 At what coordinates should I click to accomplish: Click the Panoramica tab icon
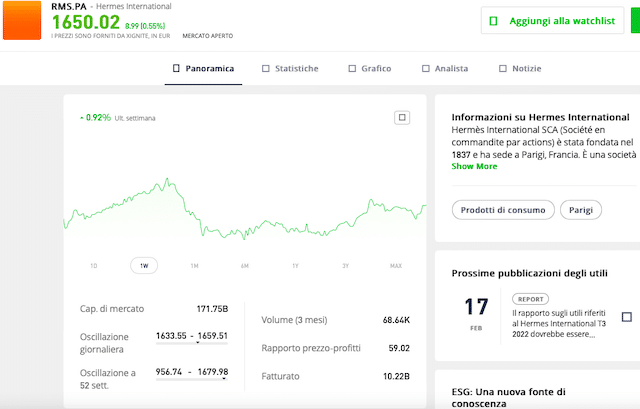[x=176, y=68]
